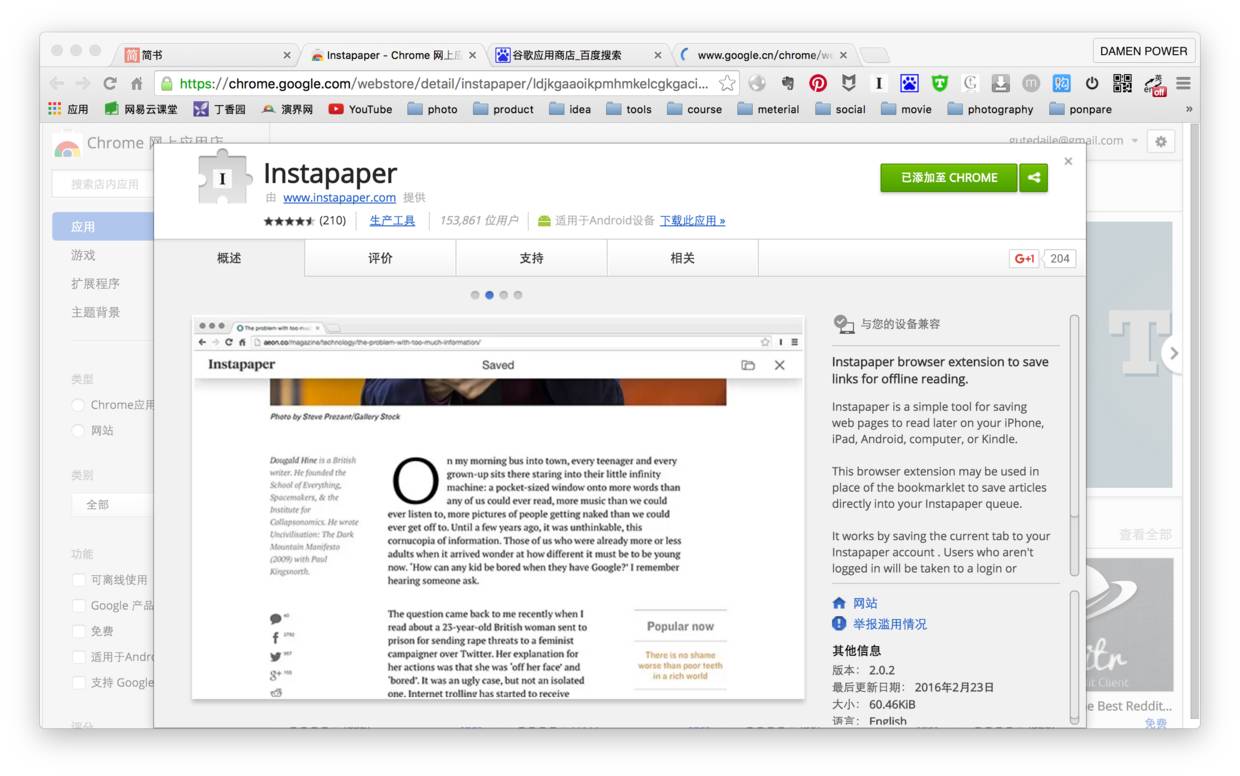1240x776 pixels.
Task: Open the 全部 category dropdown
Action: [112, 504]
